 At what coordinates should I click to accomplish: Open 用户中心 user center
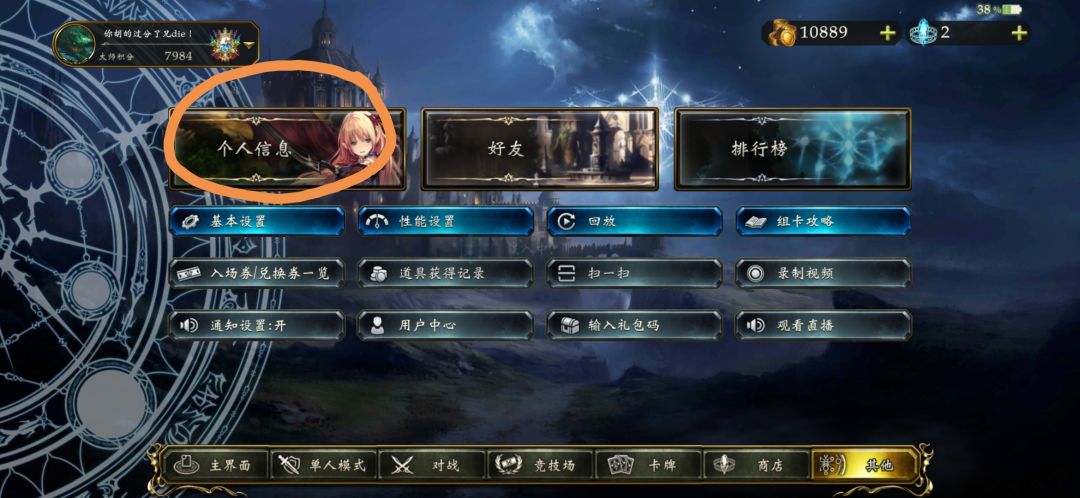click(x=445, y=325)
